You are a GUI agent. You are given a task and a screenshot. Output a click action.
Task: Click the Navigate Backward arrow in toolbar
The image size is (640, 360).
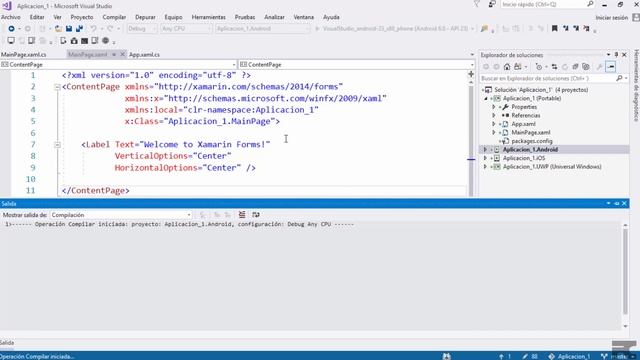[x=11, y=29]
